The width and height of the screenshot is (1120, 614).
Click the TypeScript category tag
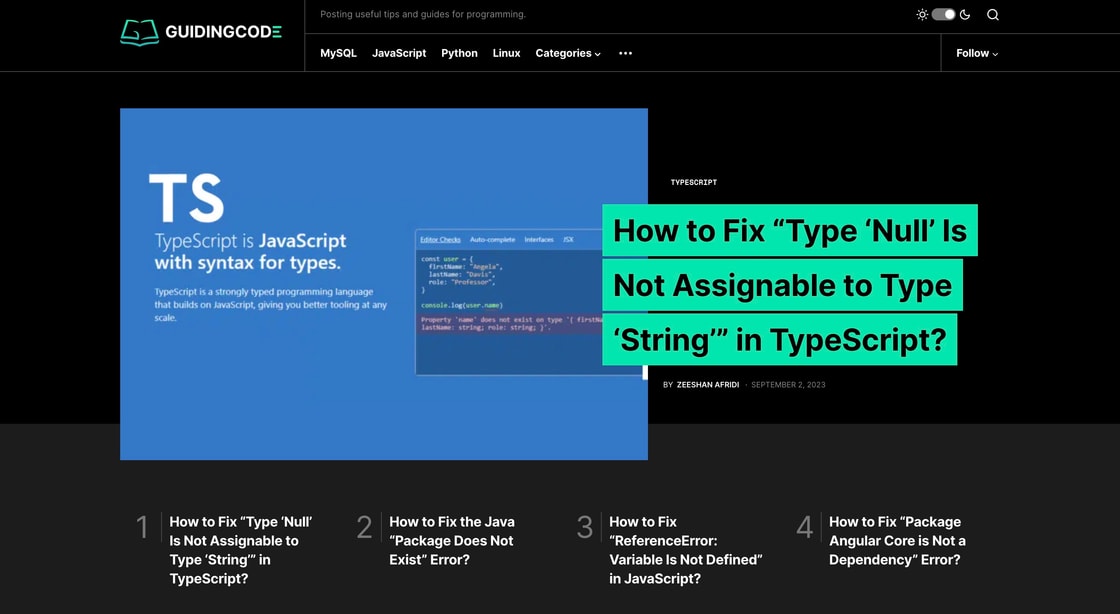(x=693, y=182)
